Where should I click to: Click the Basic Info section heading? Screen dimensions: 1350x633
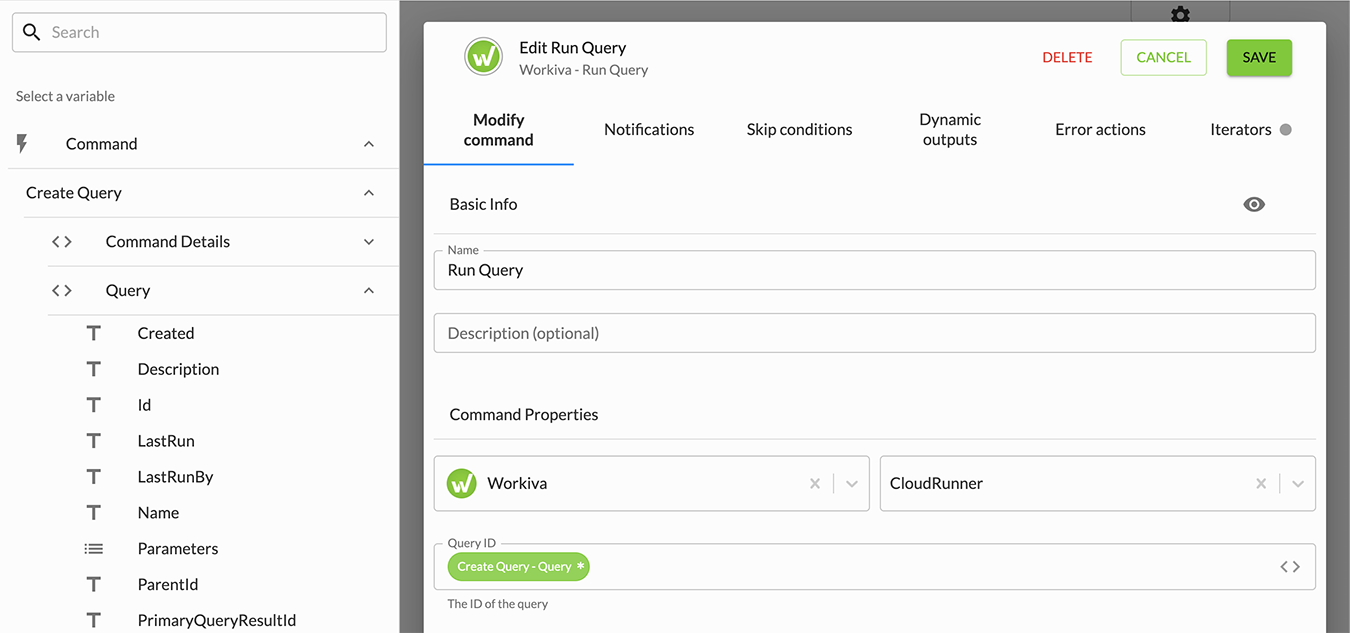[x=483, y=204]
